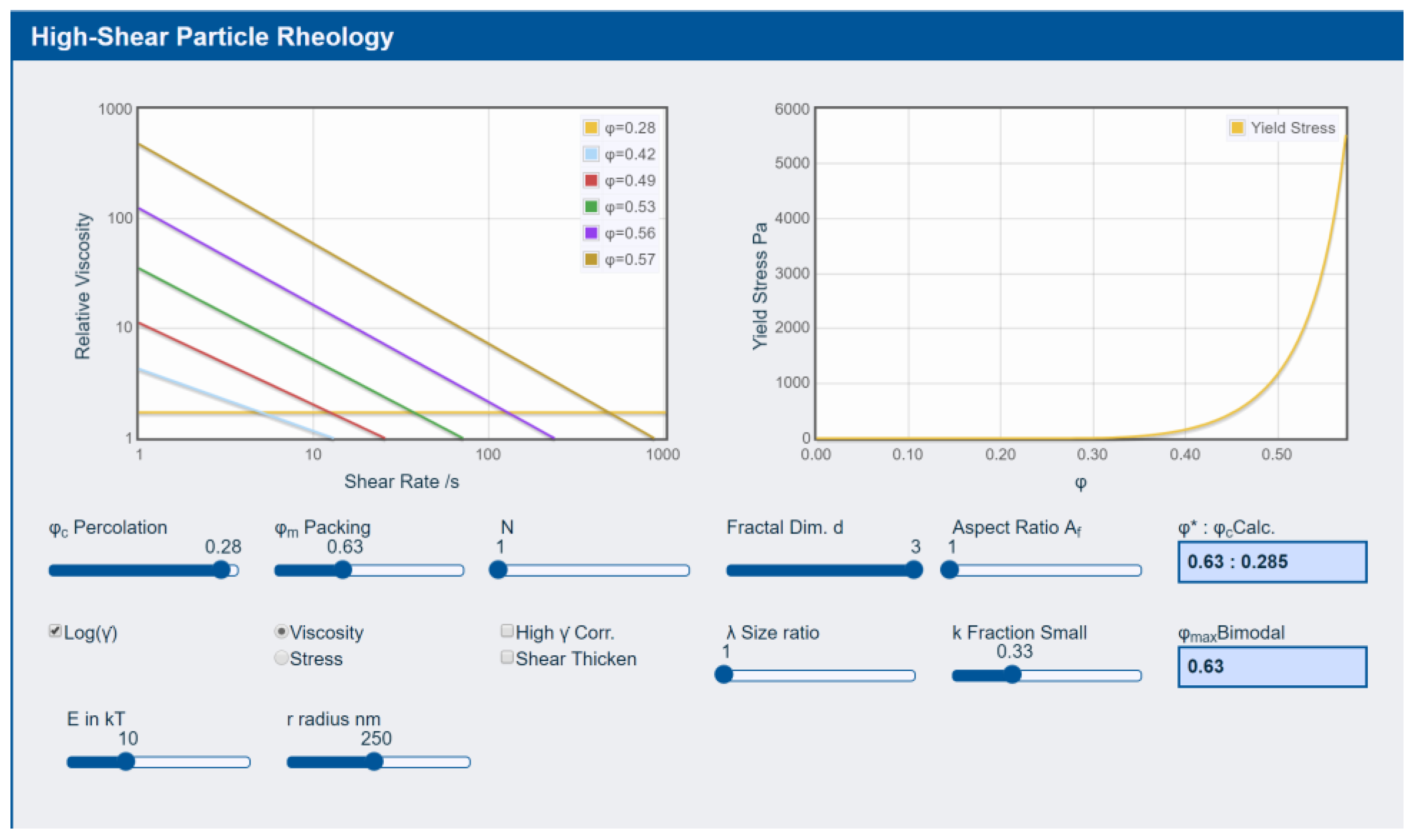The width and height of the screenshot is (1414, 840).
Task: Click the φ=0.28 yellow legend swatch
Action: (x=591, y=128)
